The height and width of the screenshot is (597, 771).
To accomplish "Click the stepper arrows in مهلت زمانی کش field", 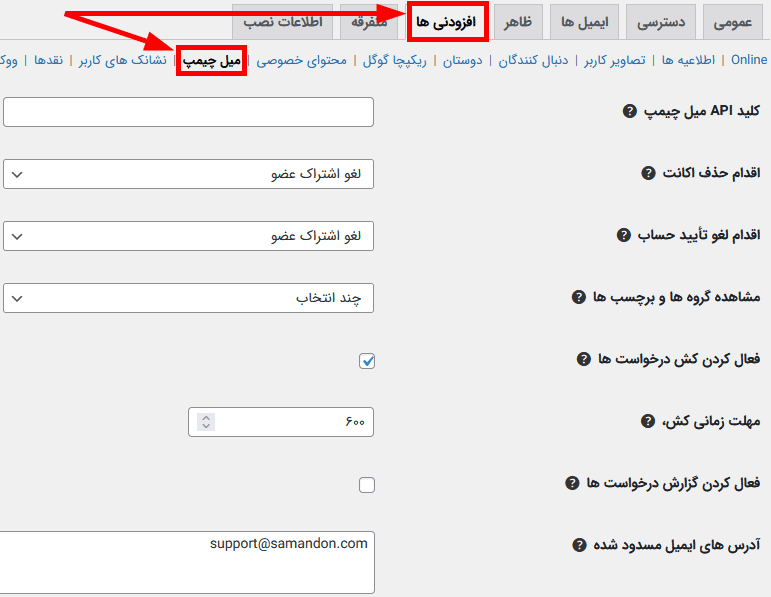I will 206,422.
